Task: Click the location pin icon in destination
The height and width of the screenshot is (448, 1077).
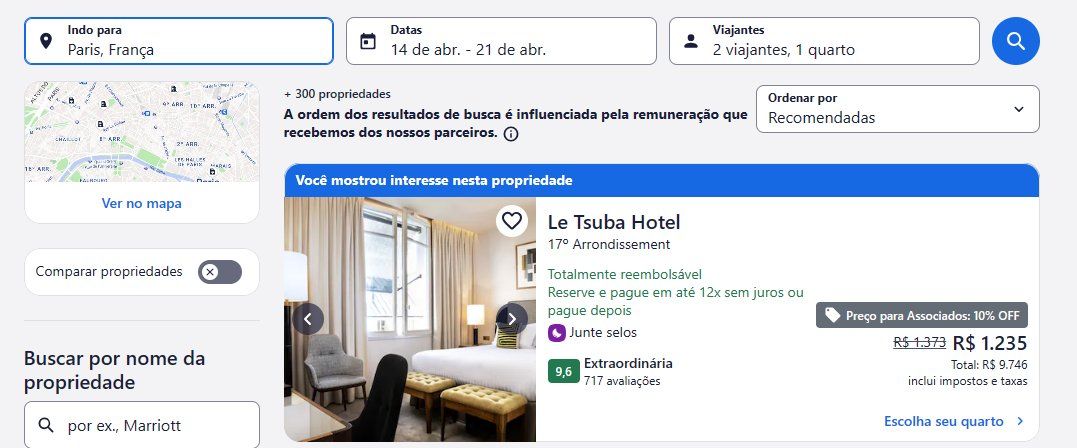Action: click(46, 41)
